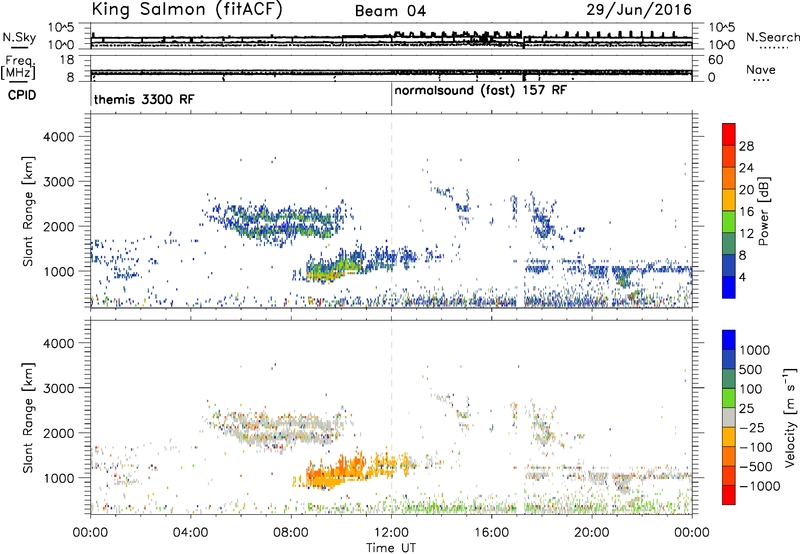This screenshot has height=554, width=800.
Task: Select the "N.Search" legend label
Action: click(x=772, y=37)
